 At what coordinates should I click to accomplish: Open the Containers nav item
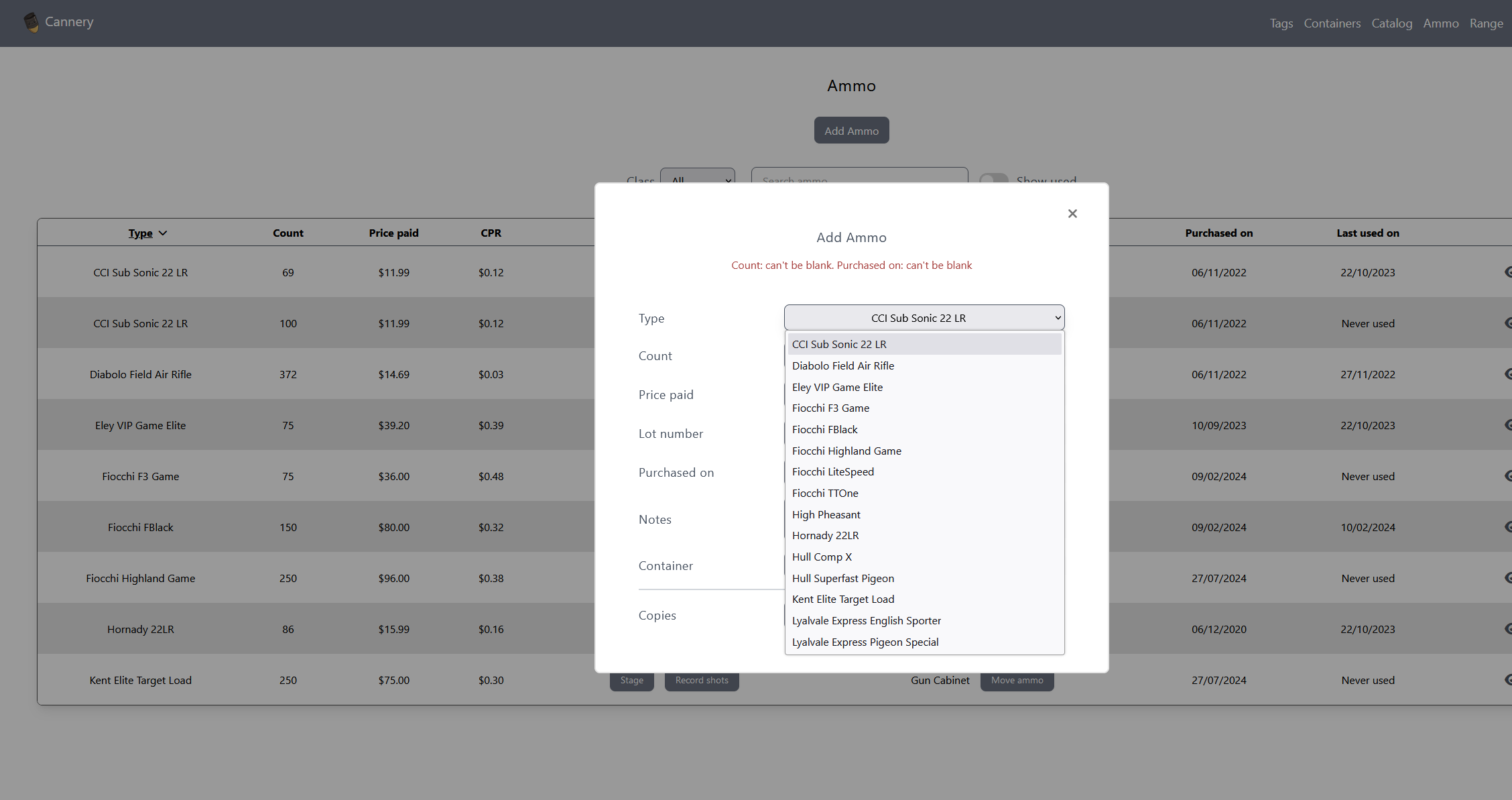(x=1332, y=23)
